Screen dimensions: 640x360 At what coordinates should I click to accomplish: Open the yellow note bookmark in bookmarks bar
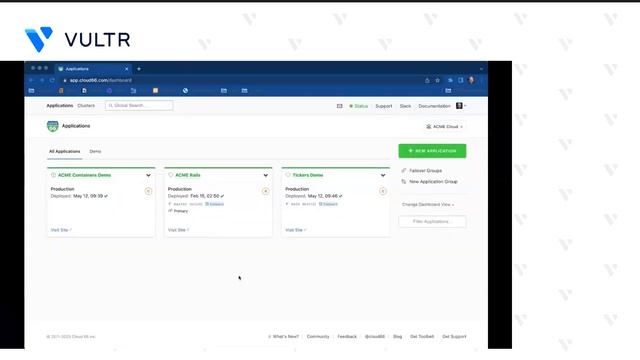click(156, 91)
